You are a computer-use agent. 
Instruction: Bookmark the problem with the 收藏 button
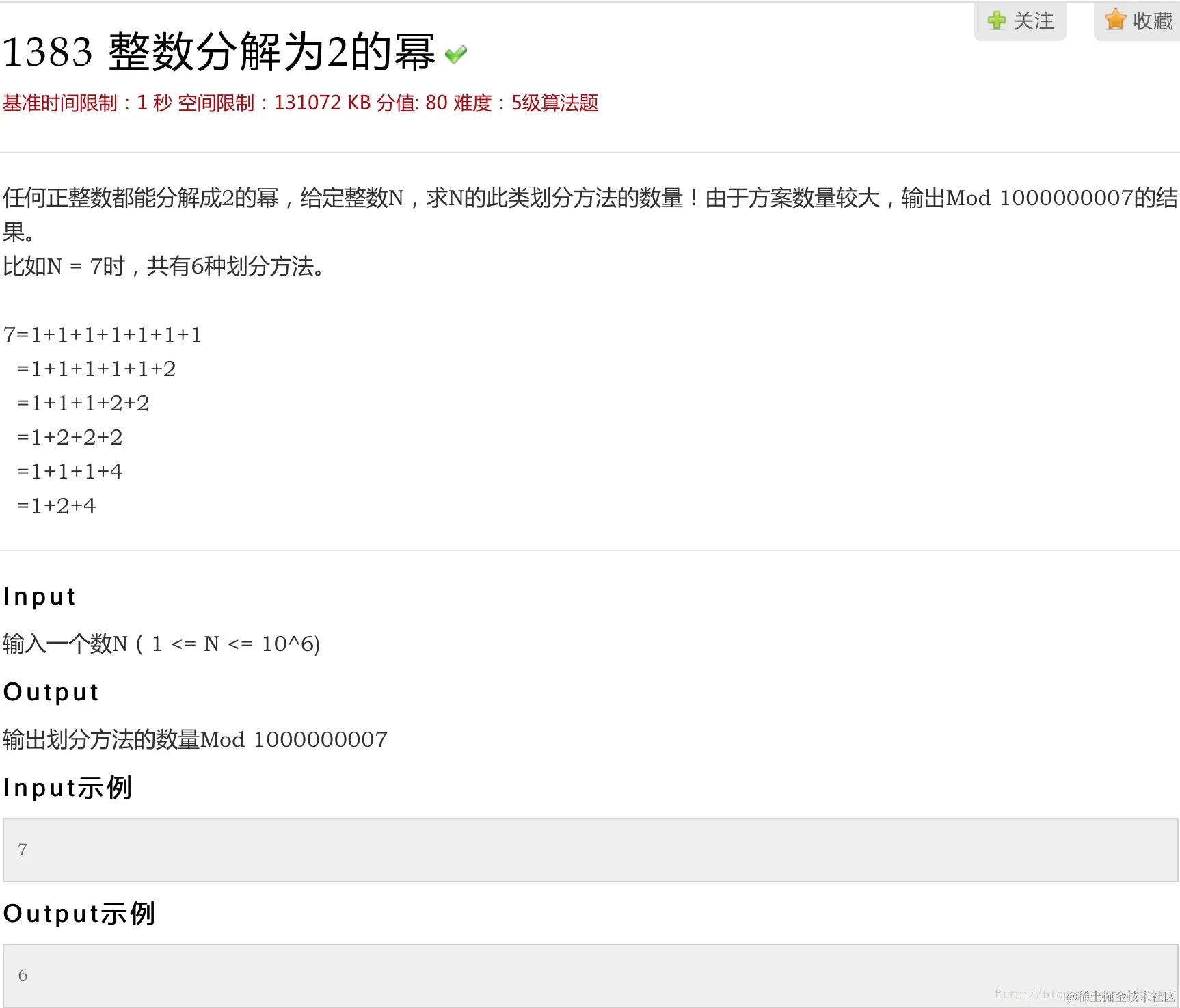pos(1137,21)
